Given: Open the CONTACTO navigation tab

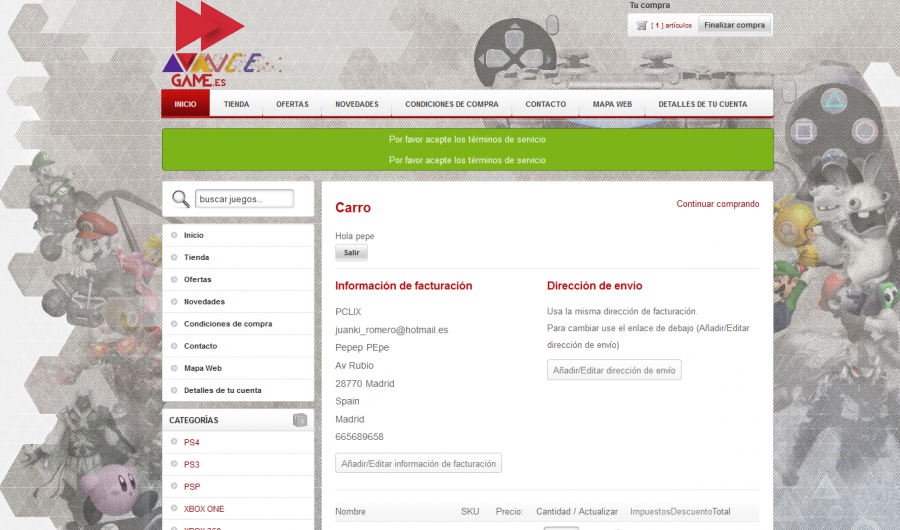Looking at the screenshot, I should click(x=545, y=104).
